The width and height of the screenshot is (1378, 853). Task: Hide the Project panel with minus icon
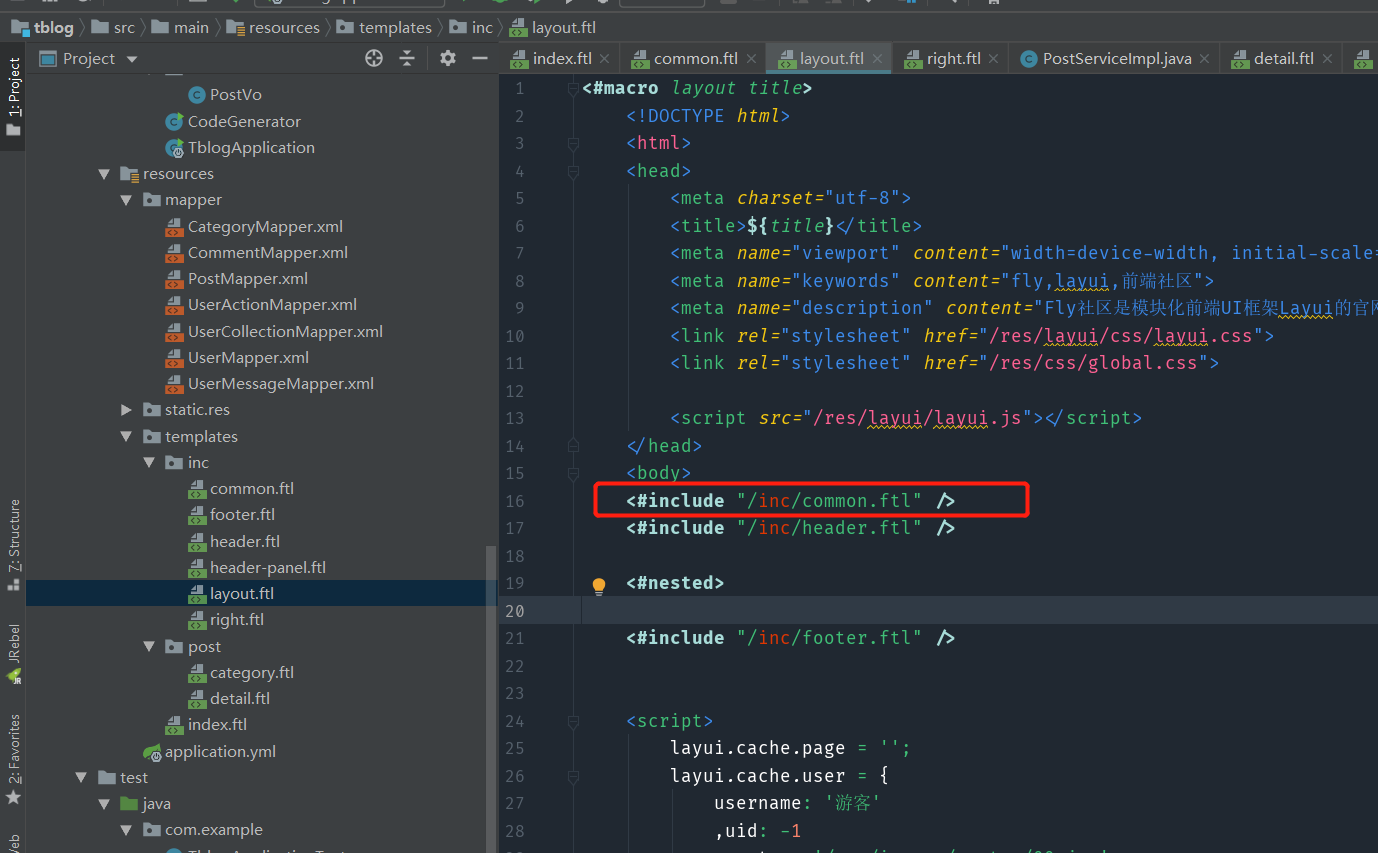(x=480, y=58)
